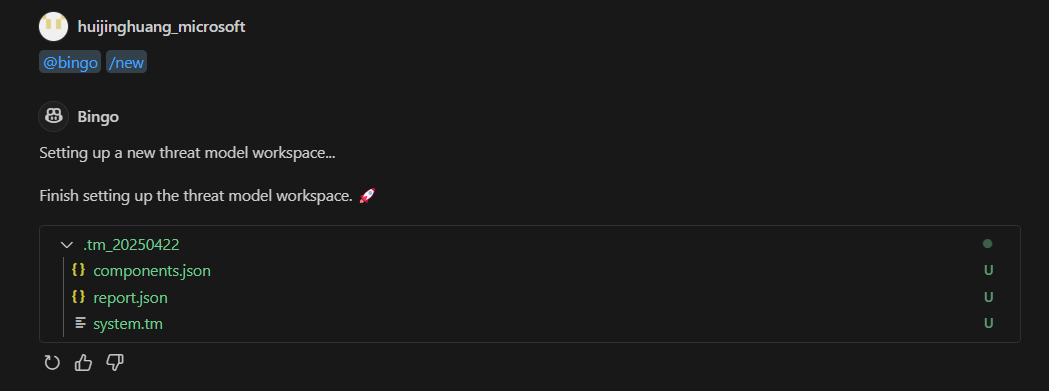Screen dimensions: 1049x391
Task: Click the report.json curly braces icon
Action: click(78, 297)
